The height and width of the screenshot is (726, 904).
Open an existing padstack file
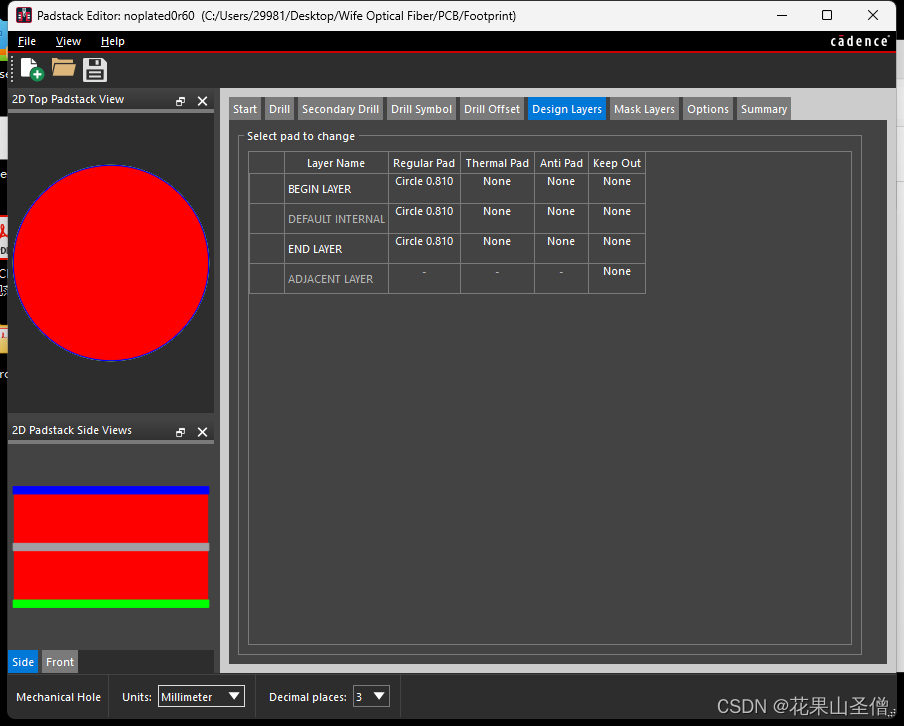[62, 69]
